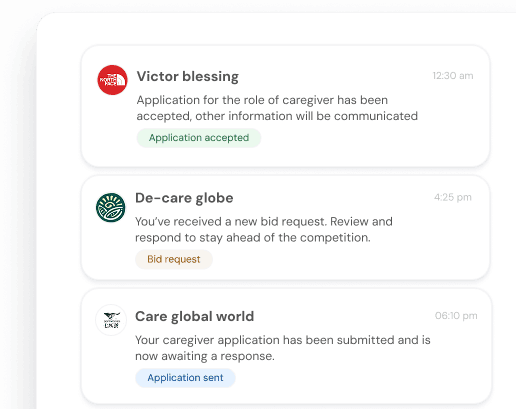This screenshot has height=409, width=516.
Task: Select the caregiver application submitted message text
Action: coord(283,348)
